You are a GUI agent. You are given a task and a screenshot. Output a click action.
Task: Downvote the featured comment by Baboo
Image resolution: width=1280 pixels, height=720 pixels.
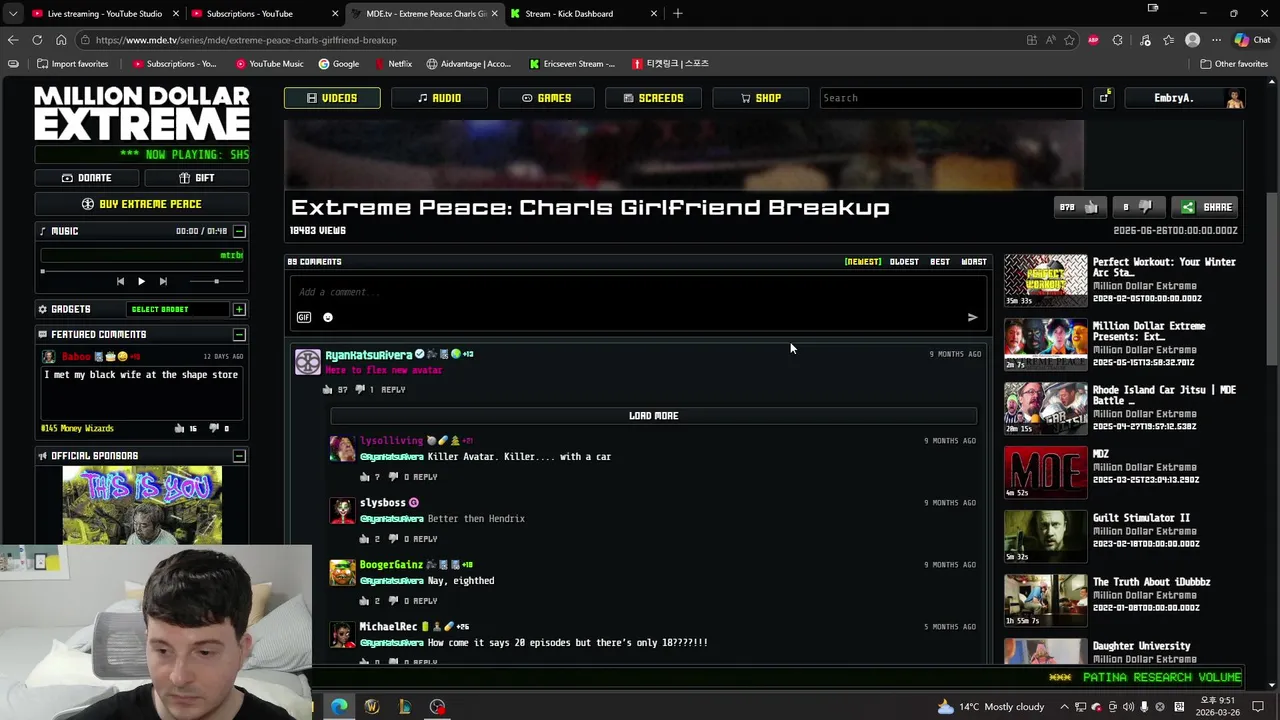point(213,429)
